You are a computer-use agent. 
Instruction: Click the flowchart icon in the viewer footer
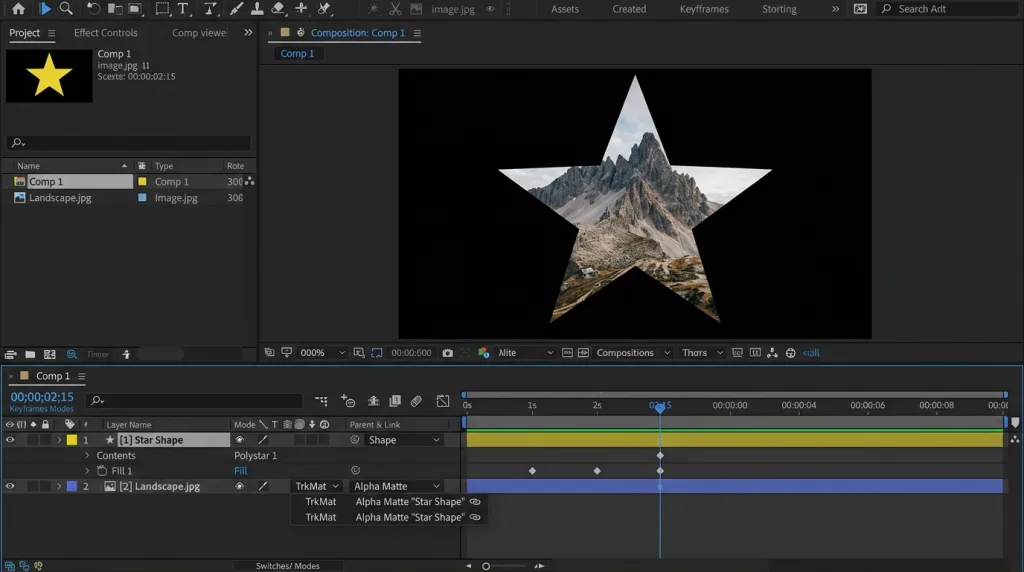pos(773,353)
